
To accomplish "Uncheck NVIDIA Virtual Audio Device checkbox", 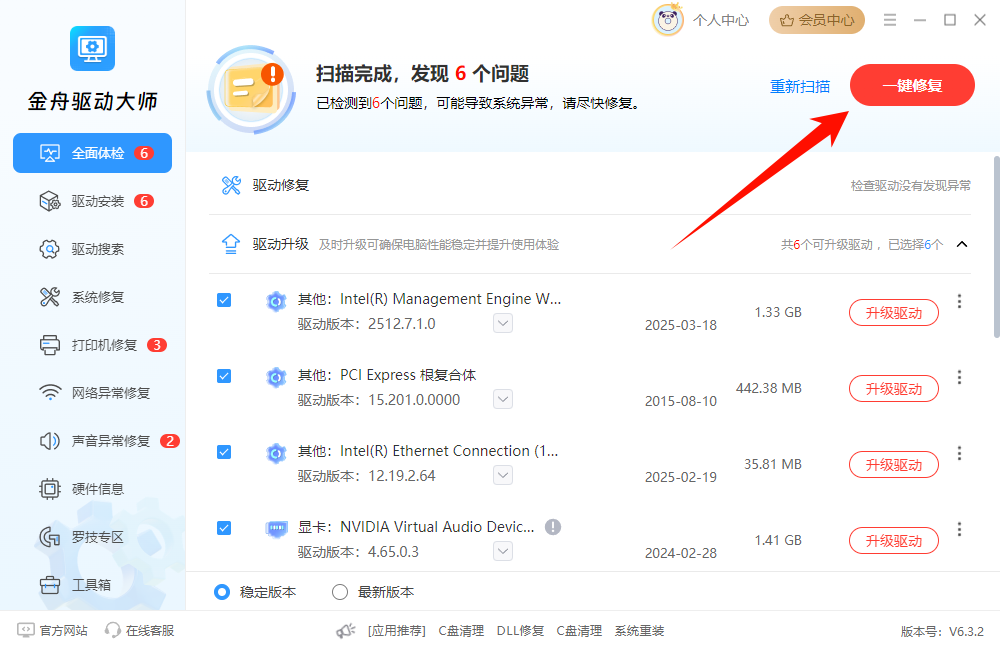I will click(x=224, y=528).
